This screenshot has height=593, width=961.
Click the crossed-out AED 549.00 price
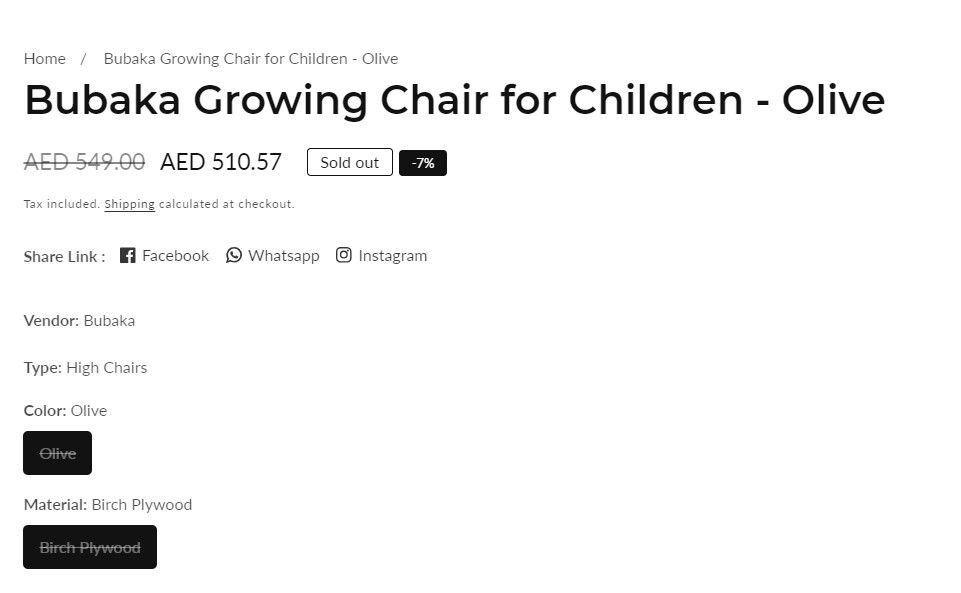[84, 161]
